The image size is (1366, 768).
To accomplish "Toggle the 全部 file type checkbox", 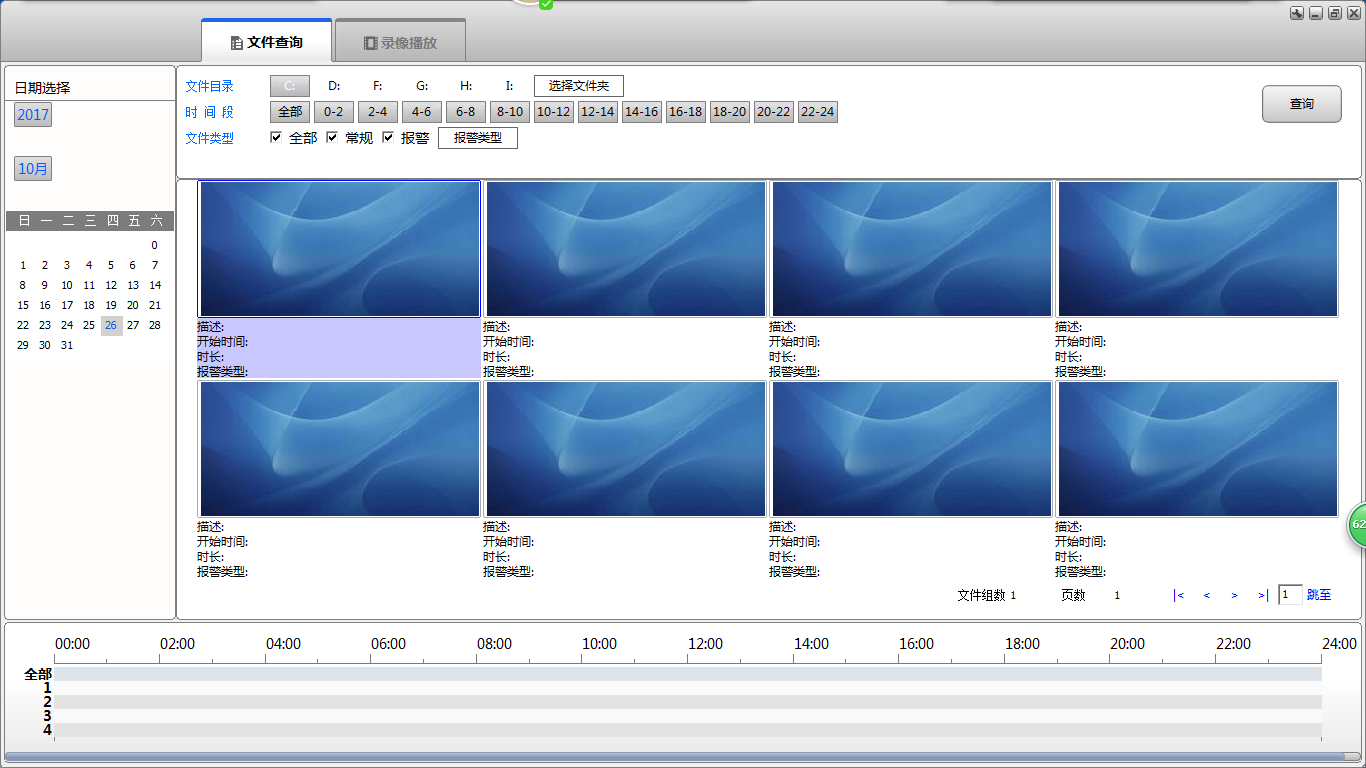I will (276, 138).
